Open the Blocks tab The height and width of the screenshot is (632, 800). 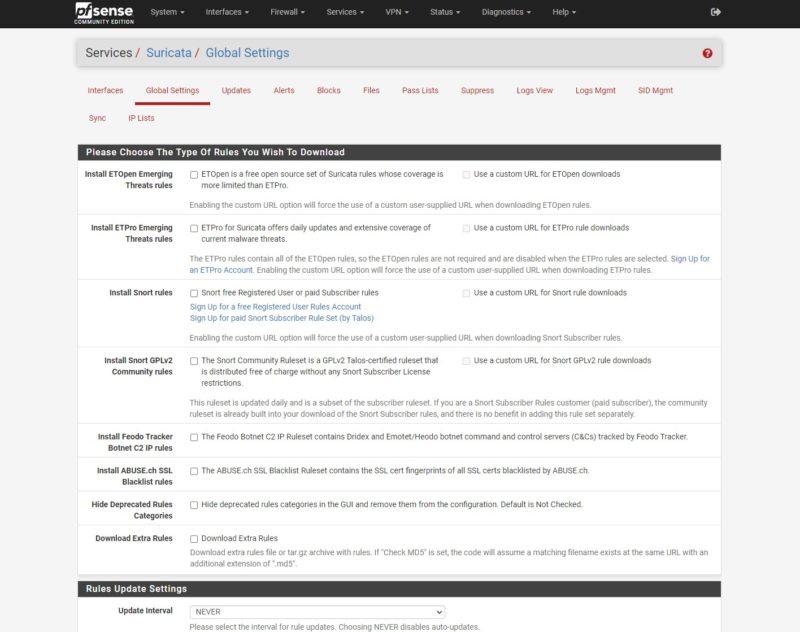point(329,90)
